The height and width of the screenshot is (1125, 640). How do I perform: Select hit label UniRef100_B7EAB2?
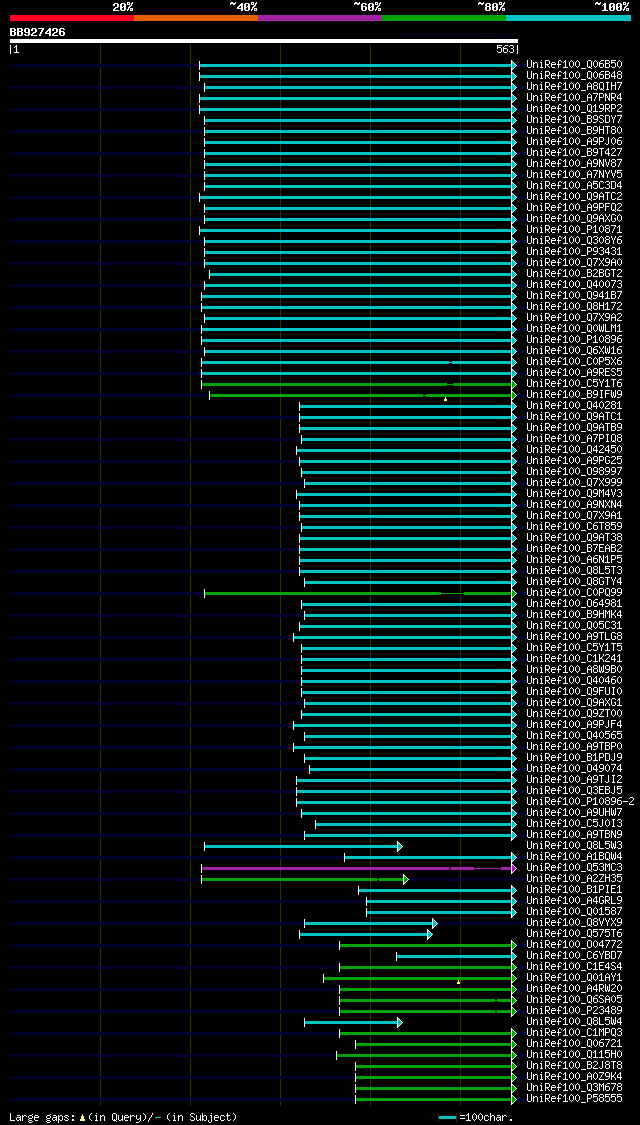click(x=574, y=550)
